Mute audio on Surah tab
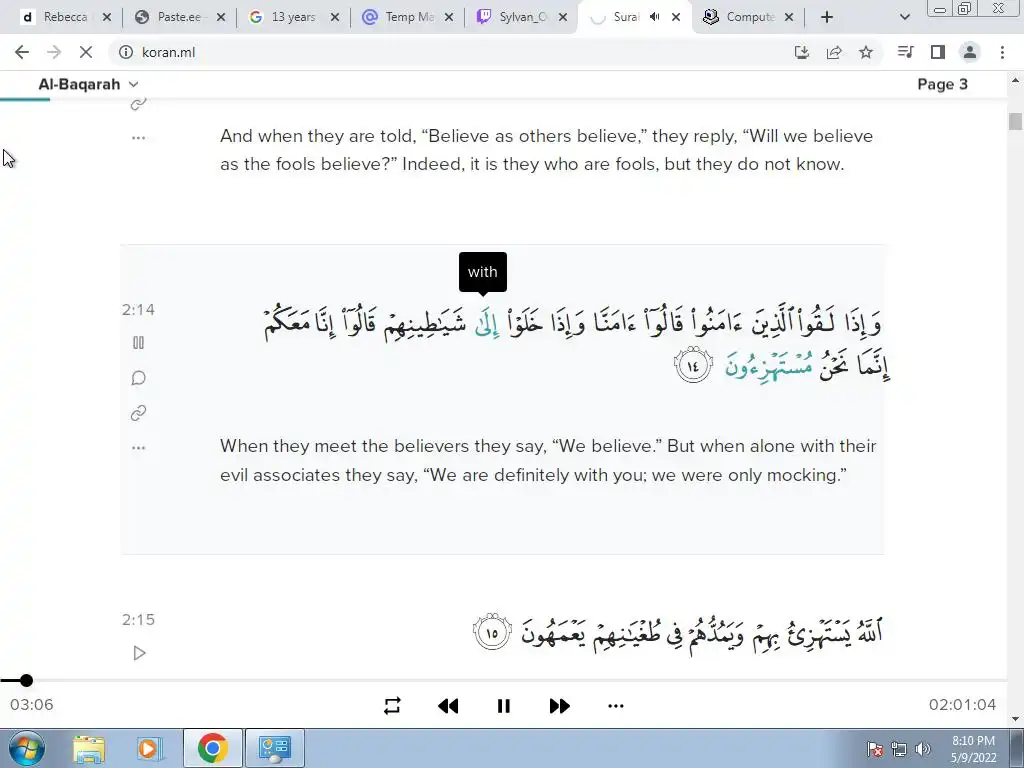This screenshot has height=768, width=1024. point(654,17)
